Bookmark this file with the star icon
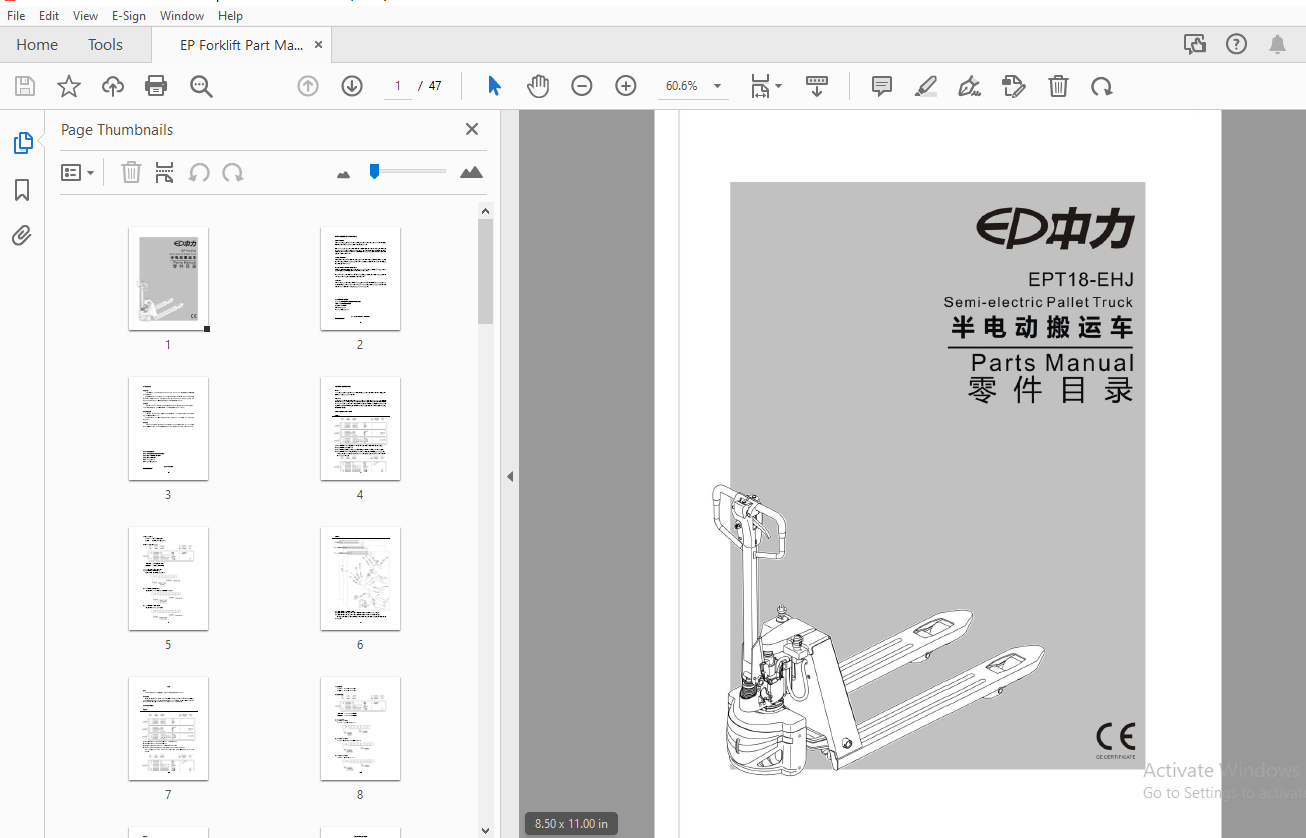The width and height of the screenshot is (1306, 838). pos(69,86)
